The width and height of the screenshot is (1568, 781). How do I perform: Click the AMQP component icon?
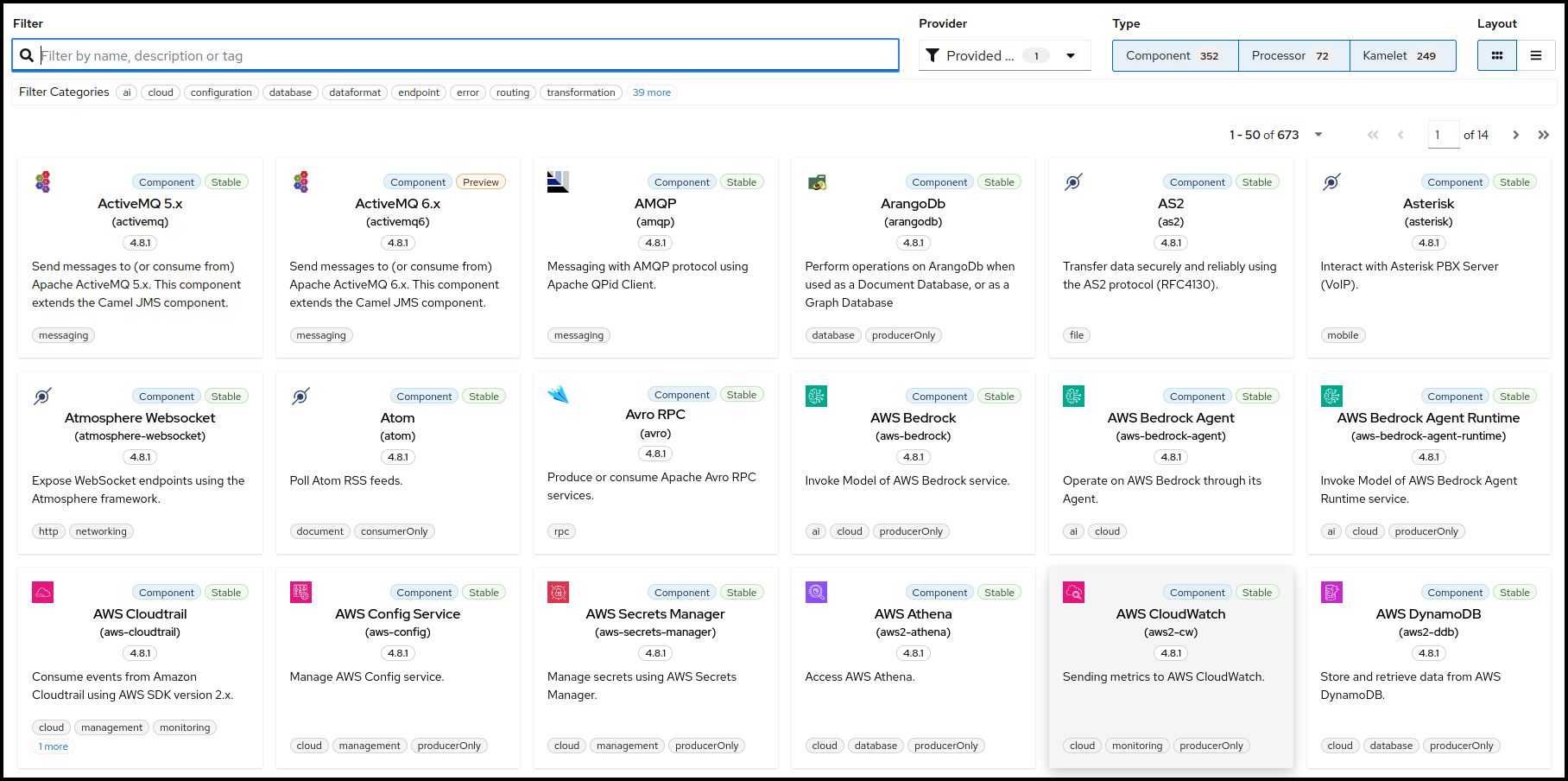pyautogui.click(x=558, y=181)
